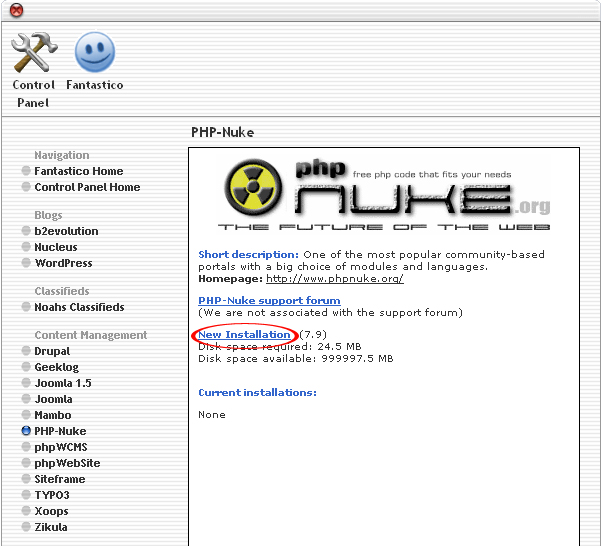This screenshot has width=602, height=546.
Task: Open WordPress in the Blogs section
Action: 63,263
